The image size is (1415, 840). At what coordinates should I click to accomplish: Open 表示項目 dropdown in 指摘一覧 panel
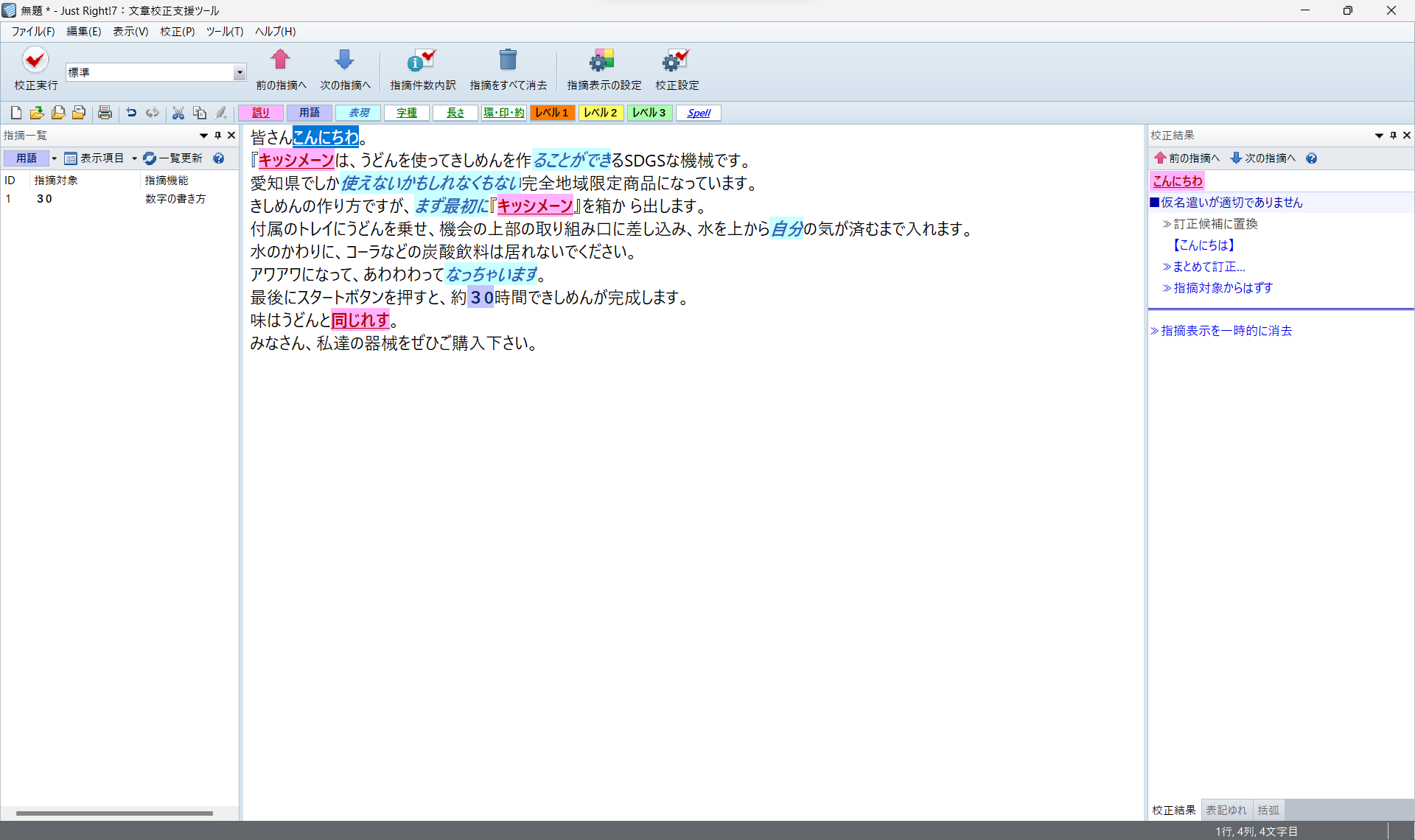point(101,158)
